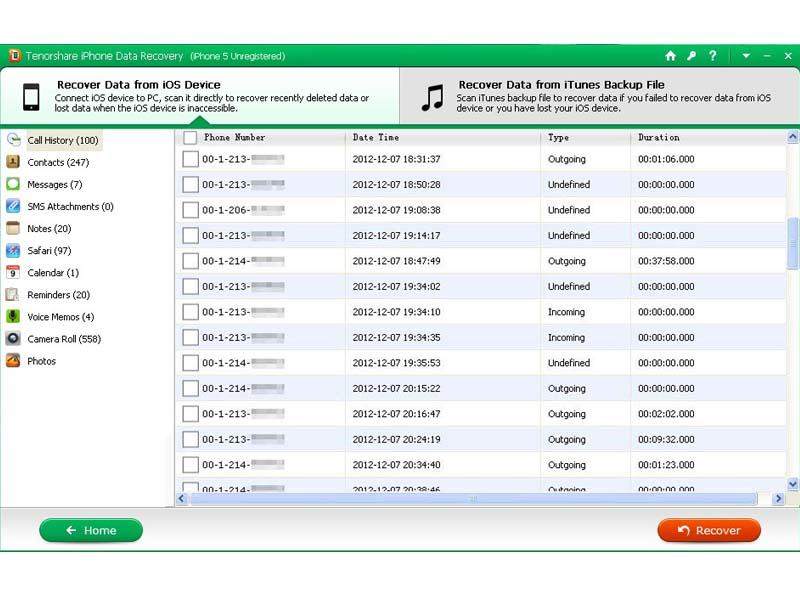Open Notes (20) category
Viewport: 800px width, 600px height.
tap(49, 228)
